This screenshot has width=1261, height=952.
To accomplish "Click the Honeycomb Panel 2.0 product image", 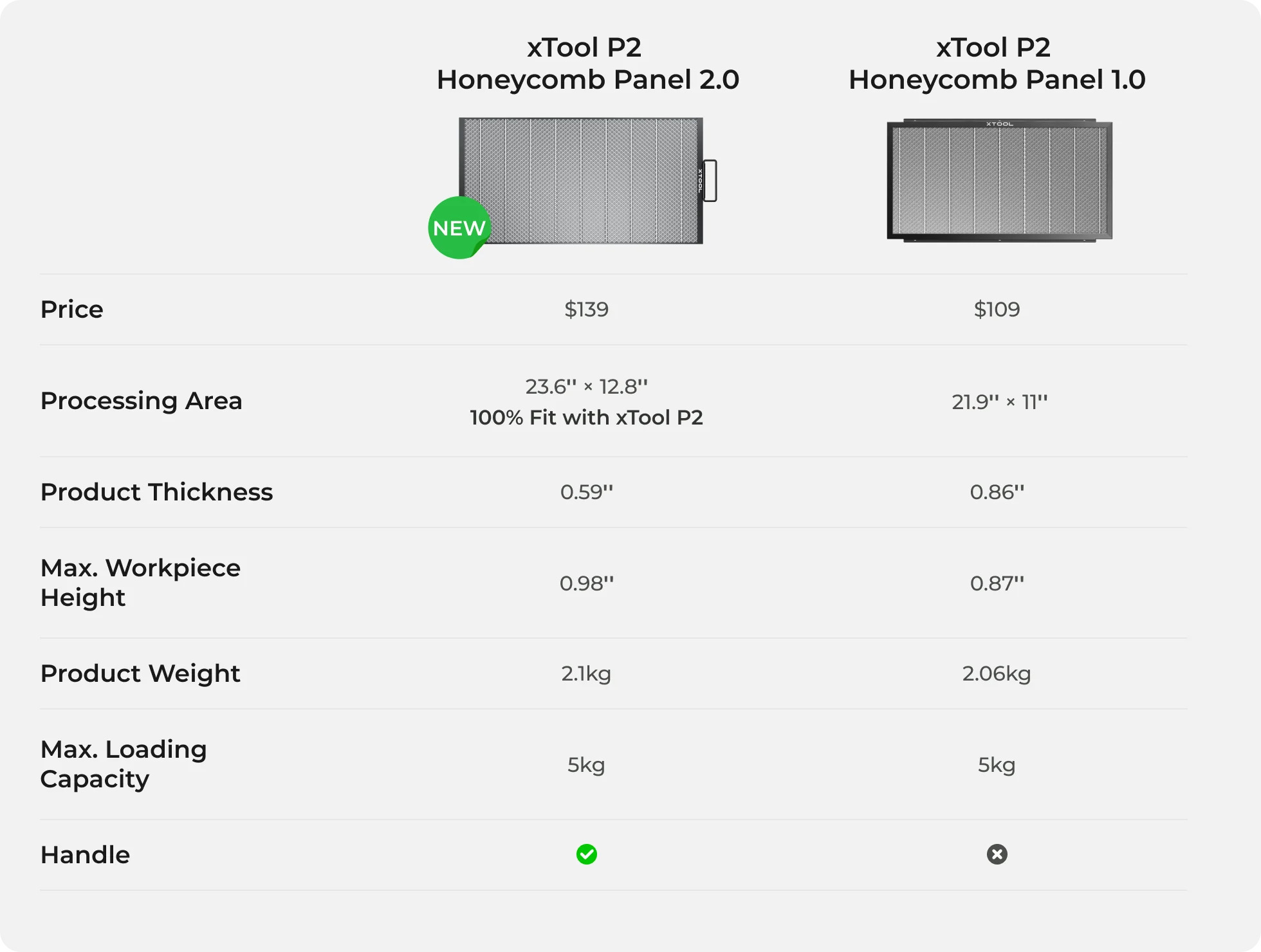I will (x=581, y=180).
